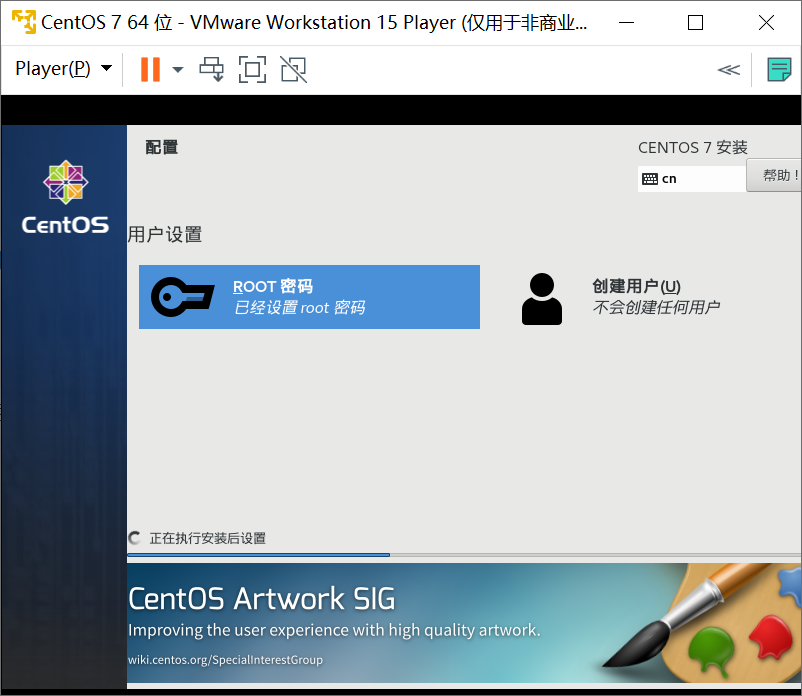Click the user silhouette icon
Screen dimensions: 802x696
(542, 299)
